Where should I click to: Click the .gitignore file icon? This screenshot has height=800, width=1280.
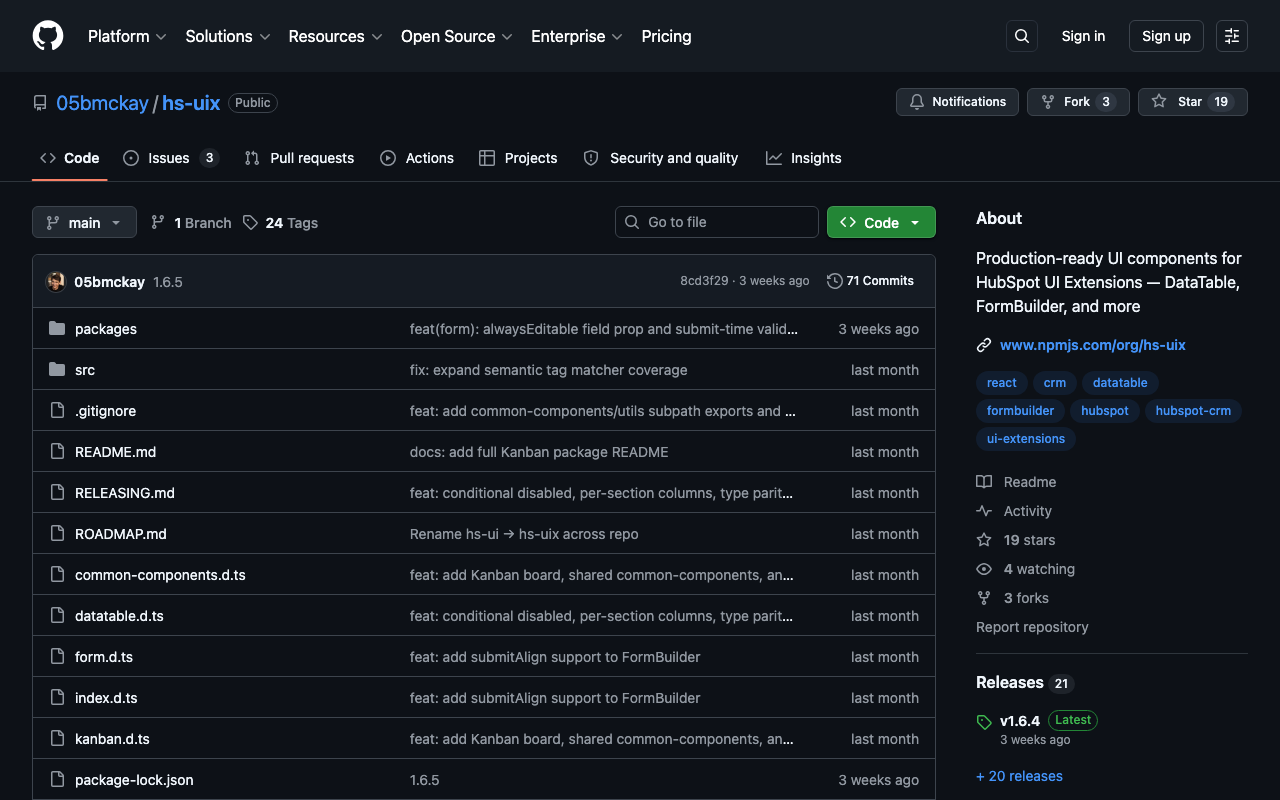point(57,411)
